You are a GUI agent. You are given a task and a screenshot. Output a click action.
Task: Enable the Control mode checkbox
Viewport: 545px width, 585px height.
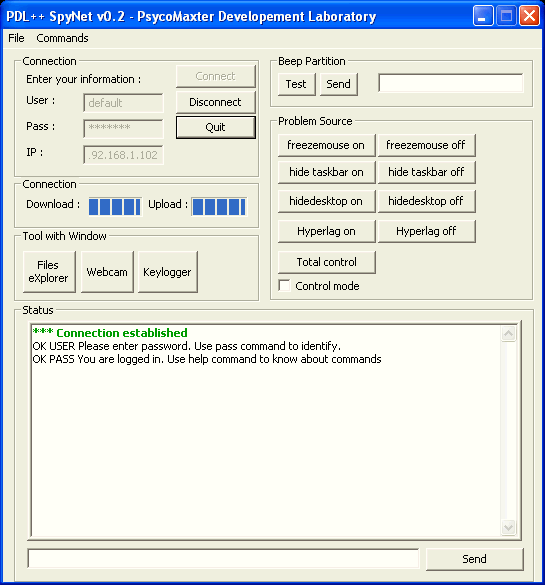285,286
